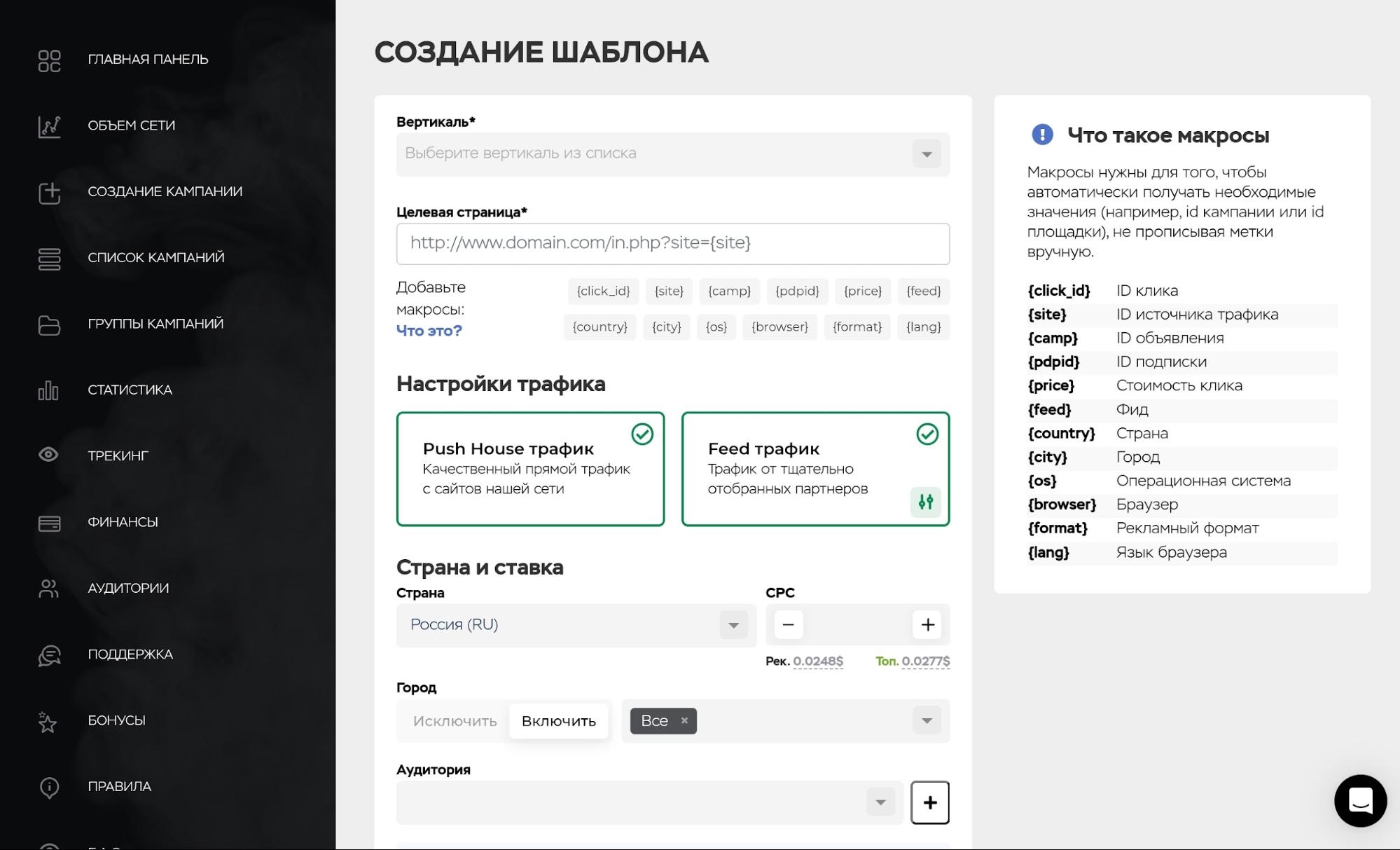
Task: Open the Вертикаль dropdown
Action: tap(673, 154)
